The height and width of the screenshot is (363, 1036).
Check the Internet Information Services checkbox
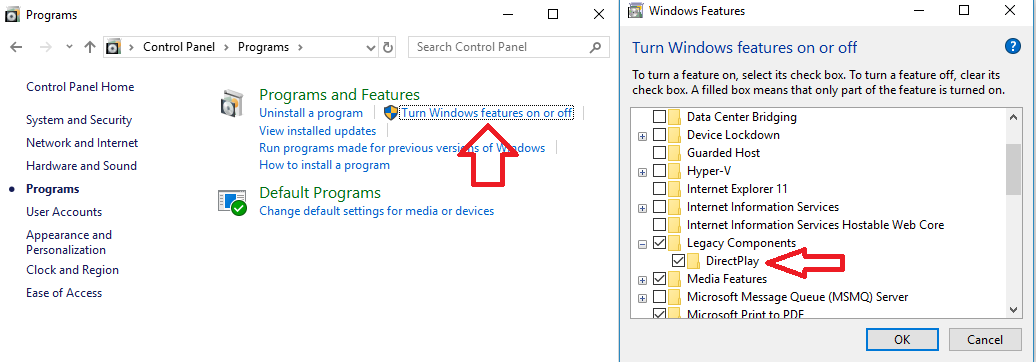659,207
